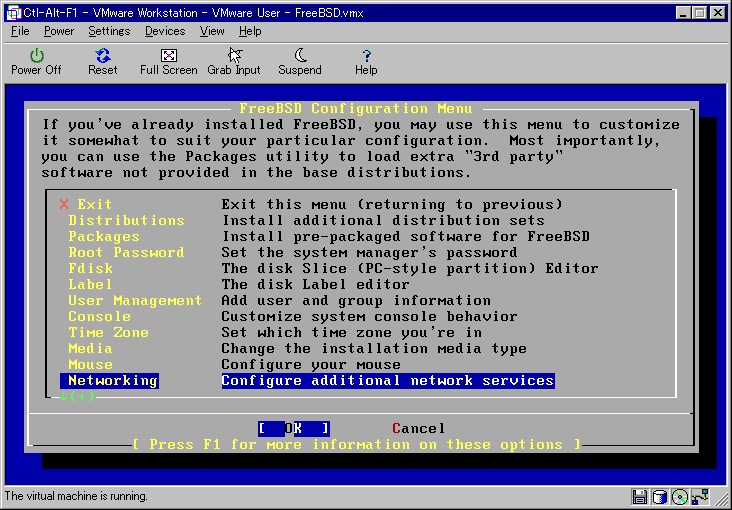The image size is (732, 510).
Task: Click 'The virtual machine is running.' status text
Action: [76, 496]
